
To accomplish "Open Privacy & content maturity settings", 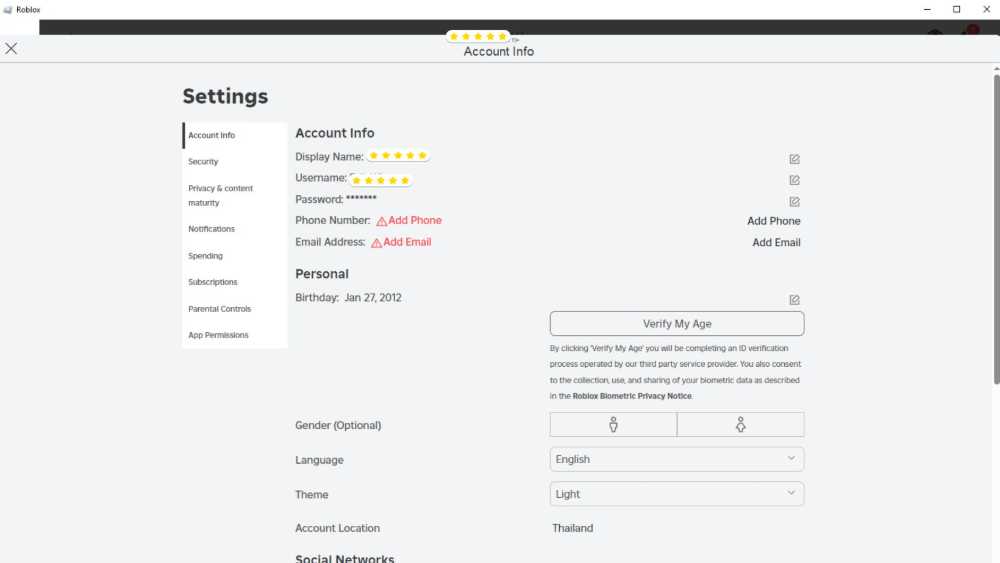I will tap(235, 195).
